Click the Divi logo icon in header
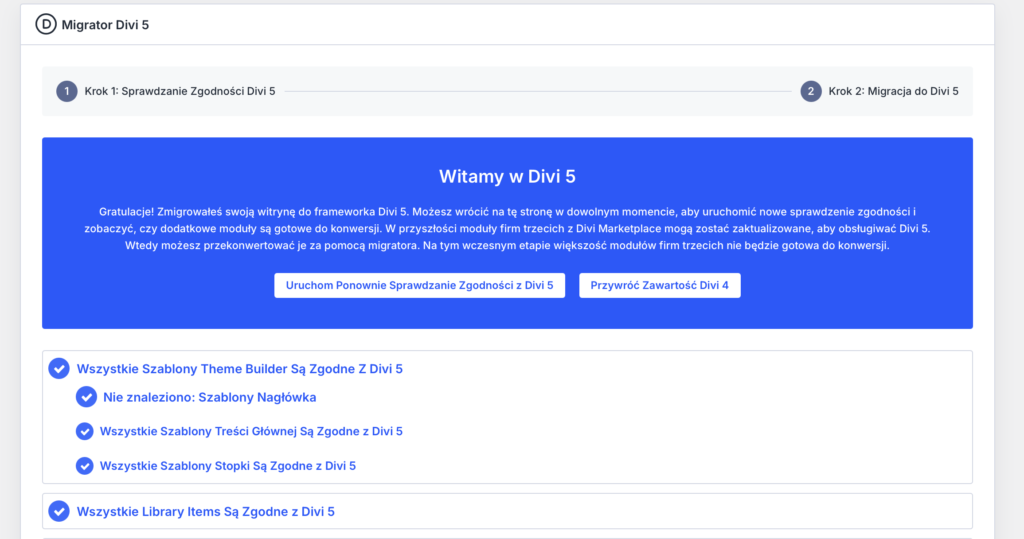Viewport: 1024px width, 539px height. point(46,24)
